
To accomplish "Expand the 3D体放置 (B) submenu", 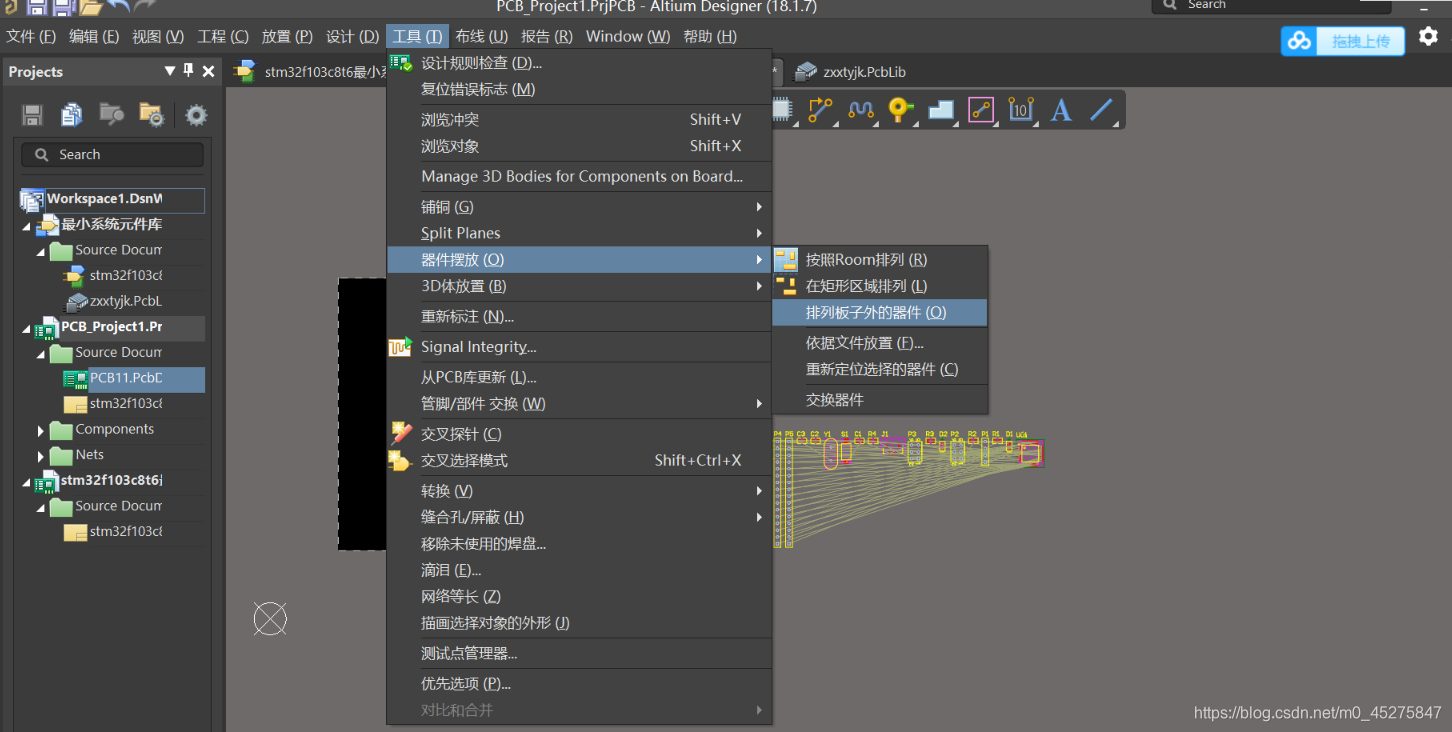I will (x=579, y=286).
